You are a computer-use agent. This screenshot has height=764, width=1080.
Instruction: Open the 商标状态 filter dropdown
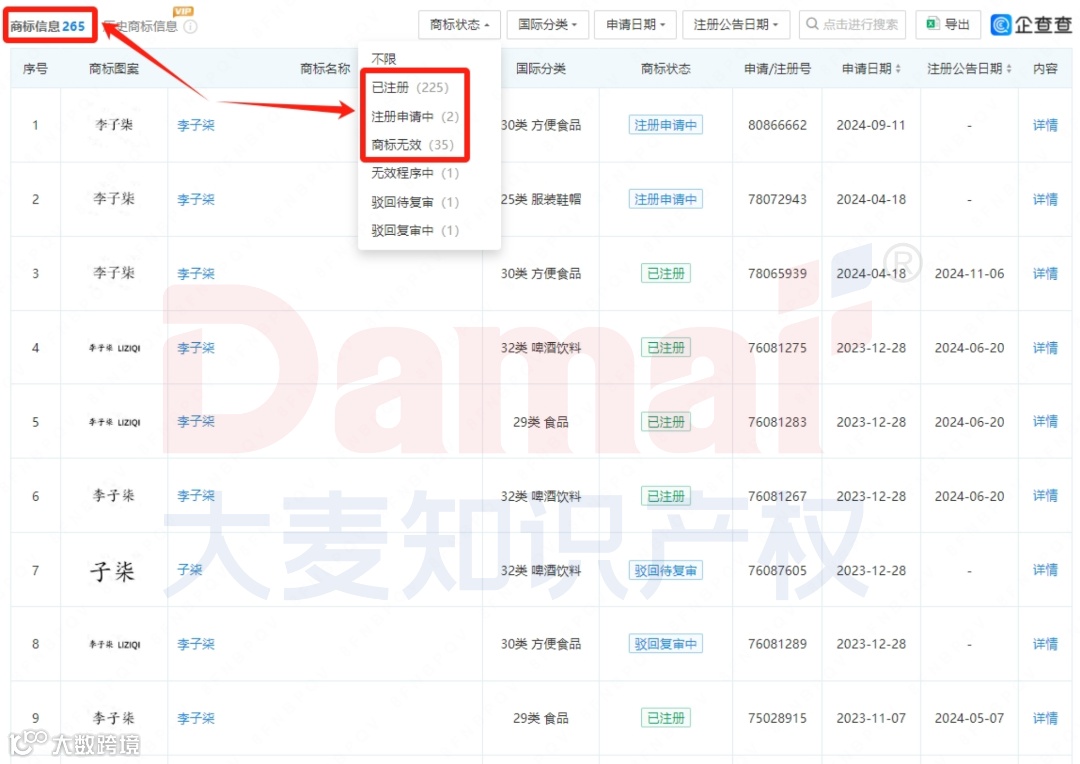pos(459,25)
